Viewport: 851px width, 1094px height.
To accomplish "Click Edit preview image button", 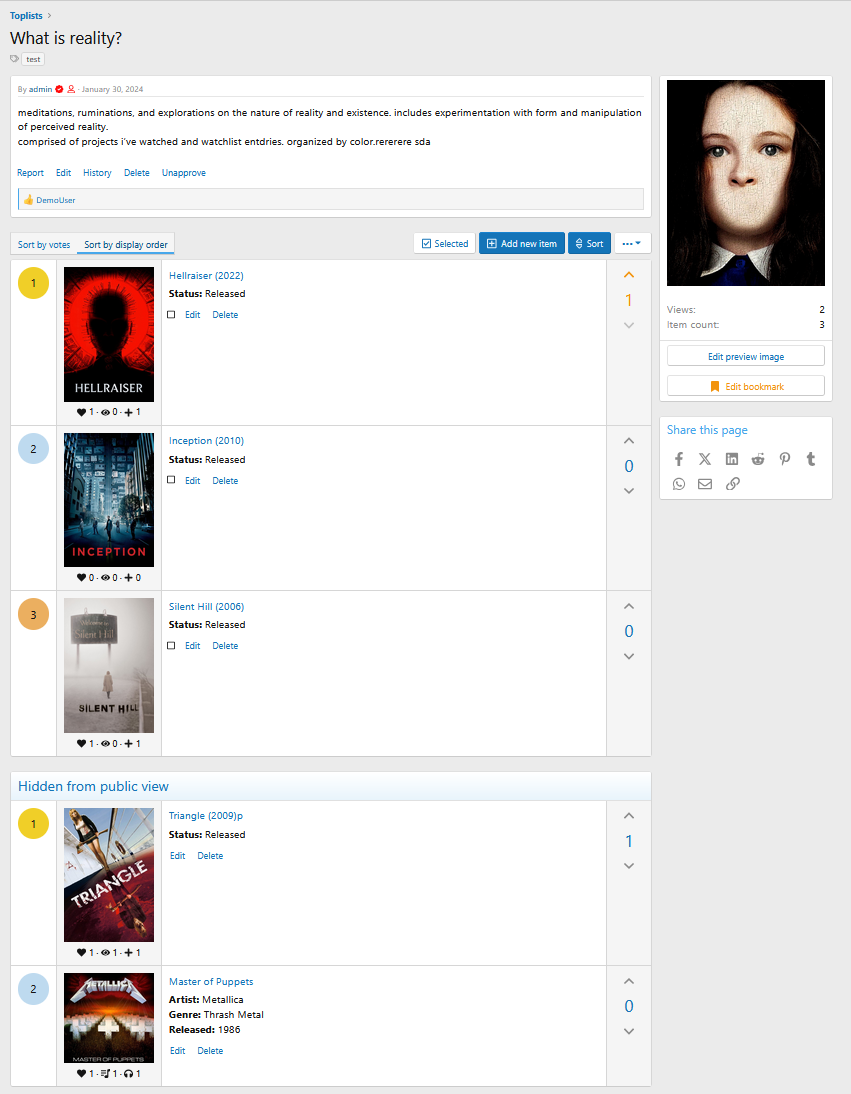I will pyautogui.click(x=746, y=357).
